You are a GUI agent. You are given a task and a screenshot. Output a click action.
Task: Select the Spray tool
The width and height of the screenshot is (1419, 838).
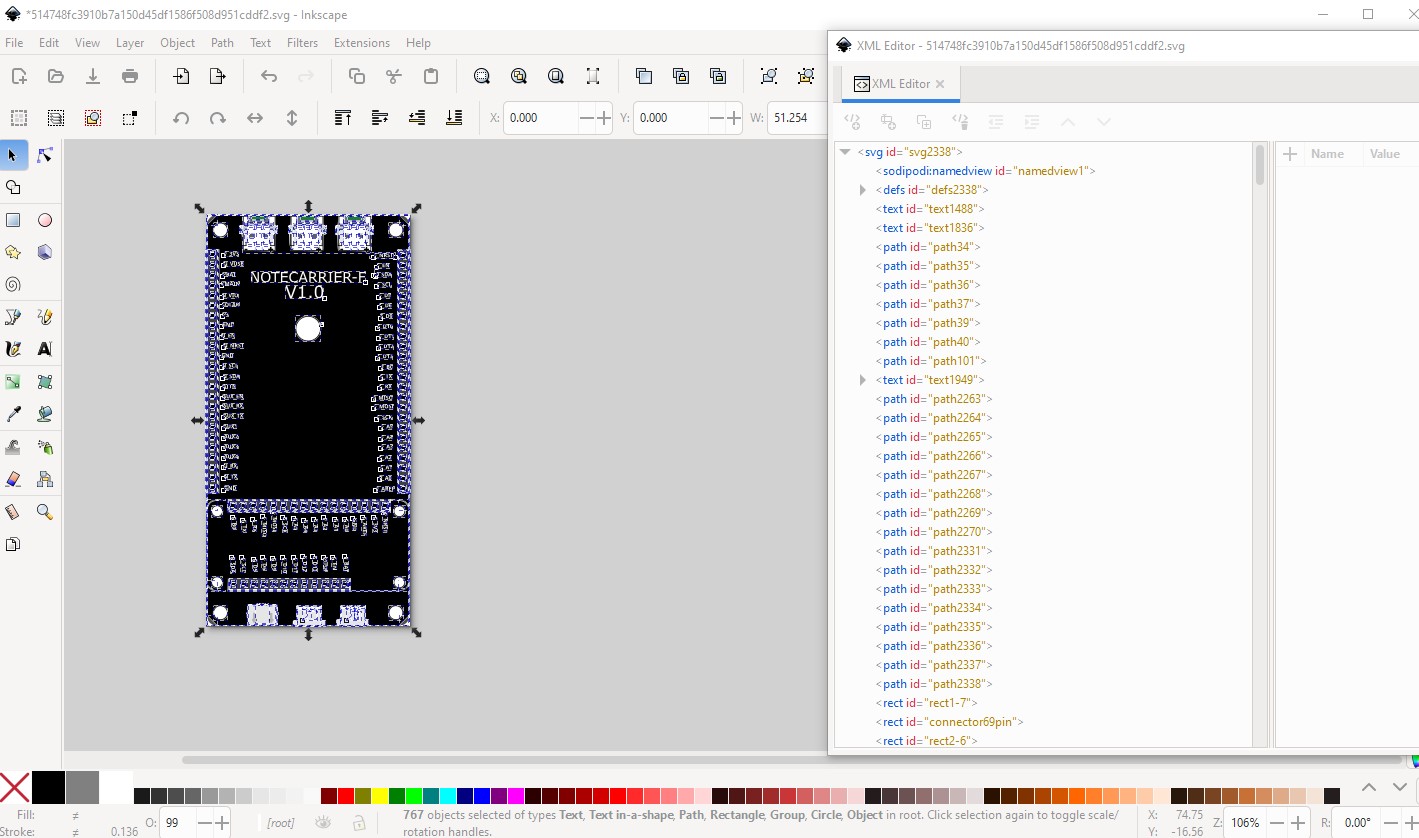pyautogui.click(x=45, y=447)
